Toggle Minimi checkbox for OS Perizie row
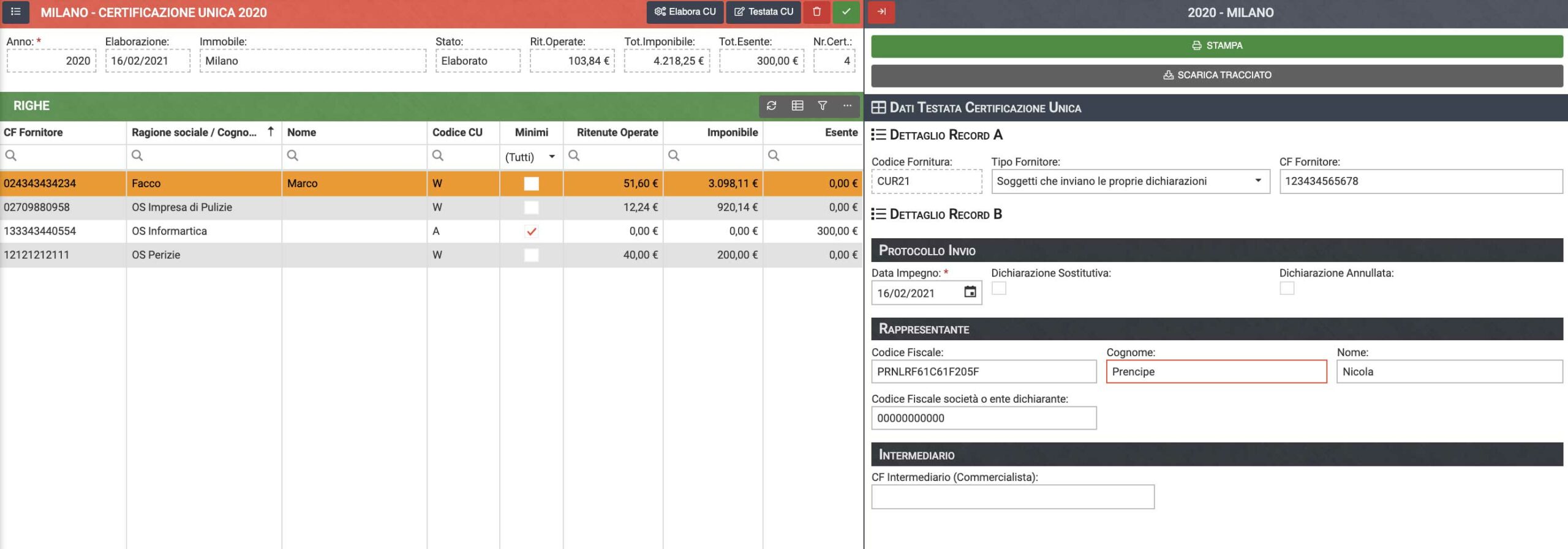 pyautogui.click(x=532, y=255)
